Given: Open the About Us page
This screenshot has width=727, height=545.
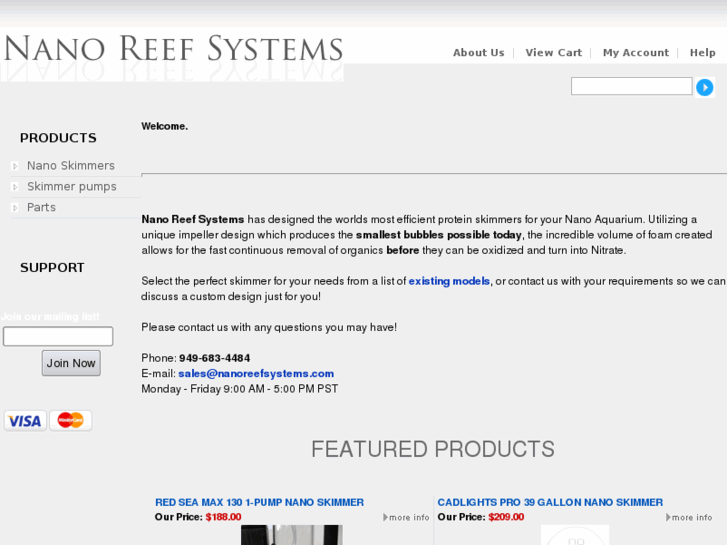Looking at the screenshot, I should coord(478,52).
